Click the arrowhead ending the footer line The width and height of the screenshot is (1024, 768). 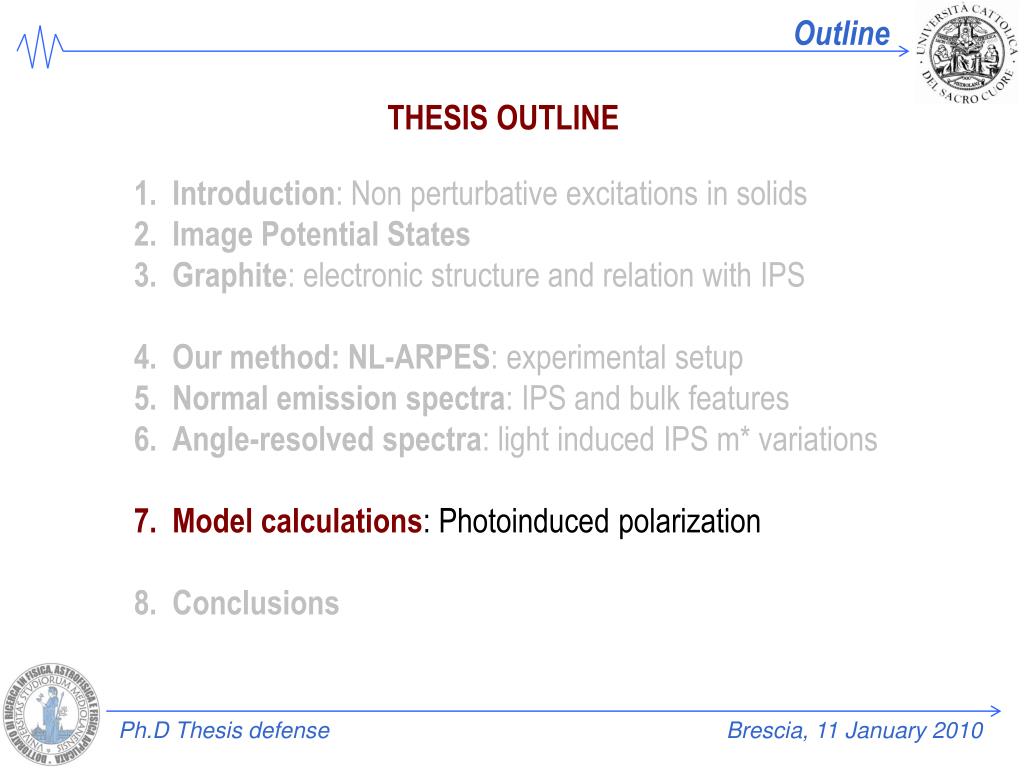click(995, 711)
